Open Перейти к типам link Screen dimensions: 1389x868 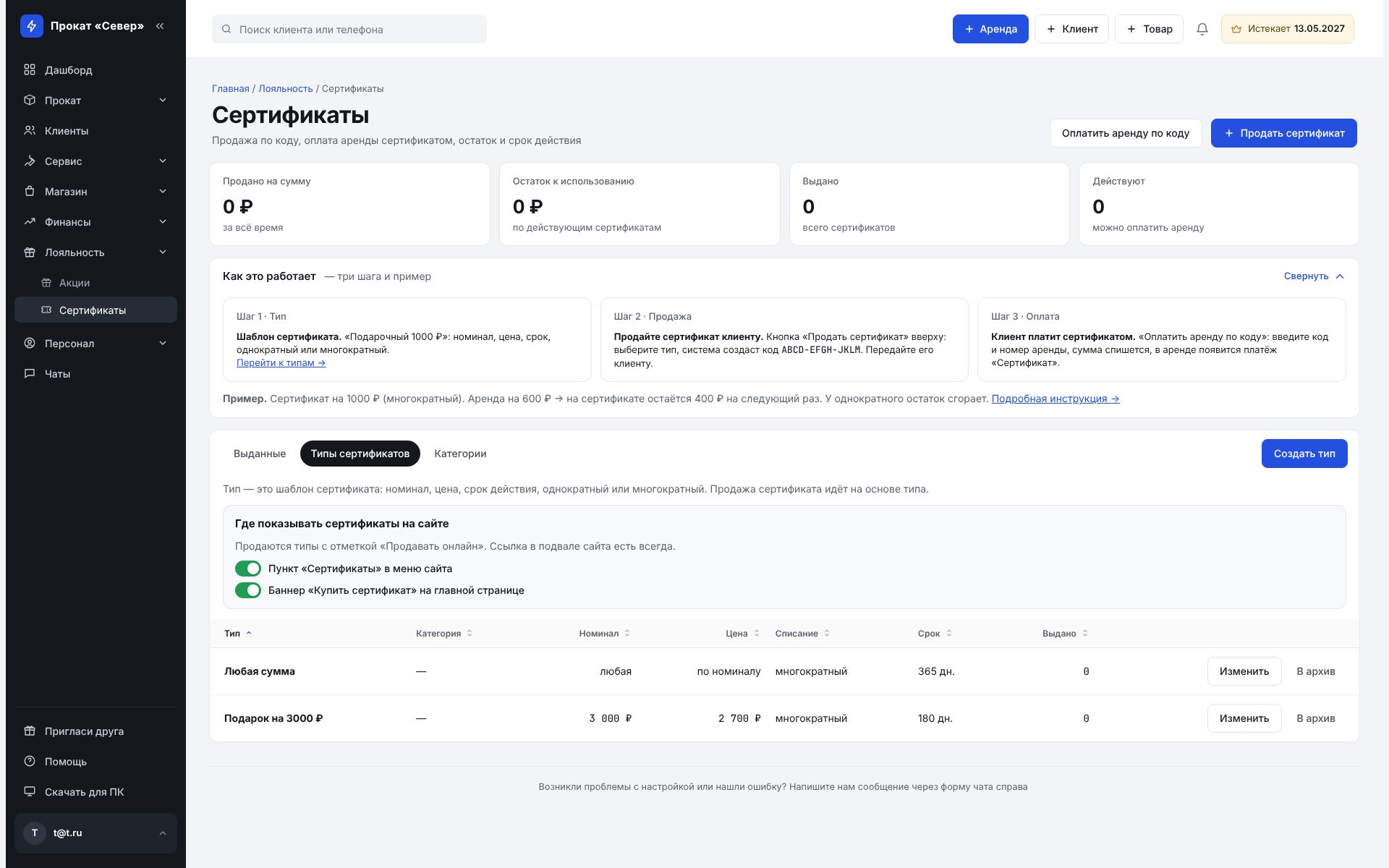coord(281,363)
